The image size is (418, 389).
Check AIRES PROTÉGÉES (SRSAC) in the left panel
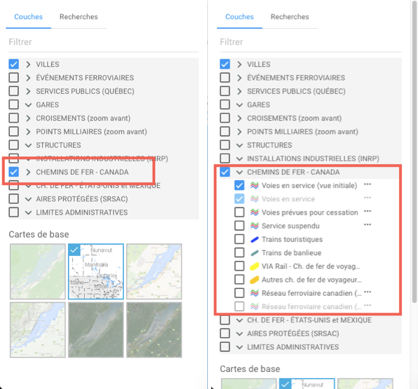coord(14,199)
